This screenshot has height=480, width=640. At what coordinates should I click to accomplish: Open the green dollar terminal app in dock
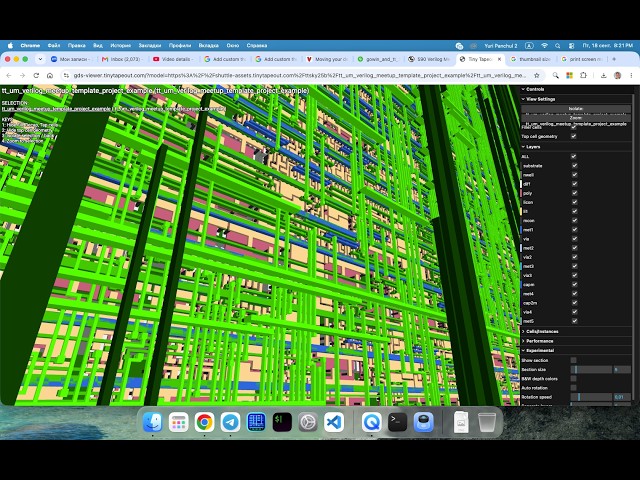pyautogui.click(x=282, y=422)
